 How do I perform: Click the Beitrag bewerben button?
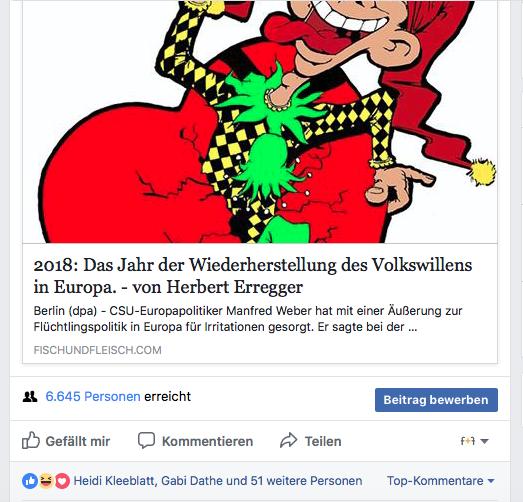436,400
